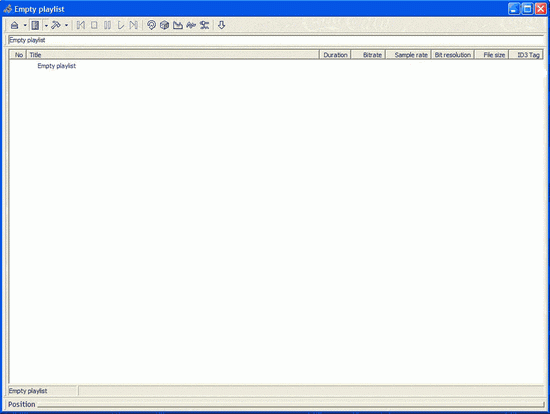This screenshot has height=414, width=550.
Task: Skip to previous track
Action: click(81, 25)
